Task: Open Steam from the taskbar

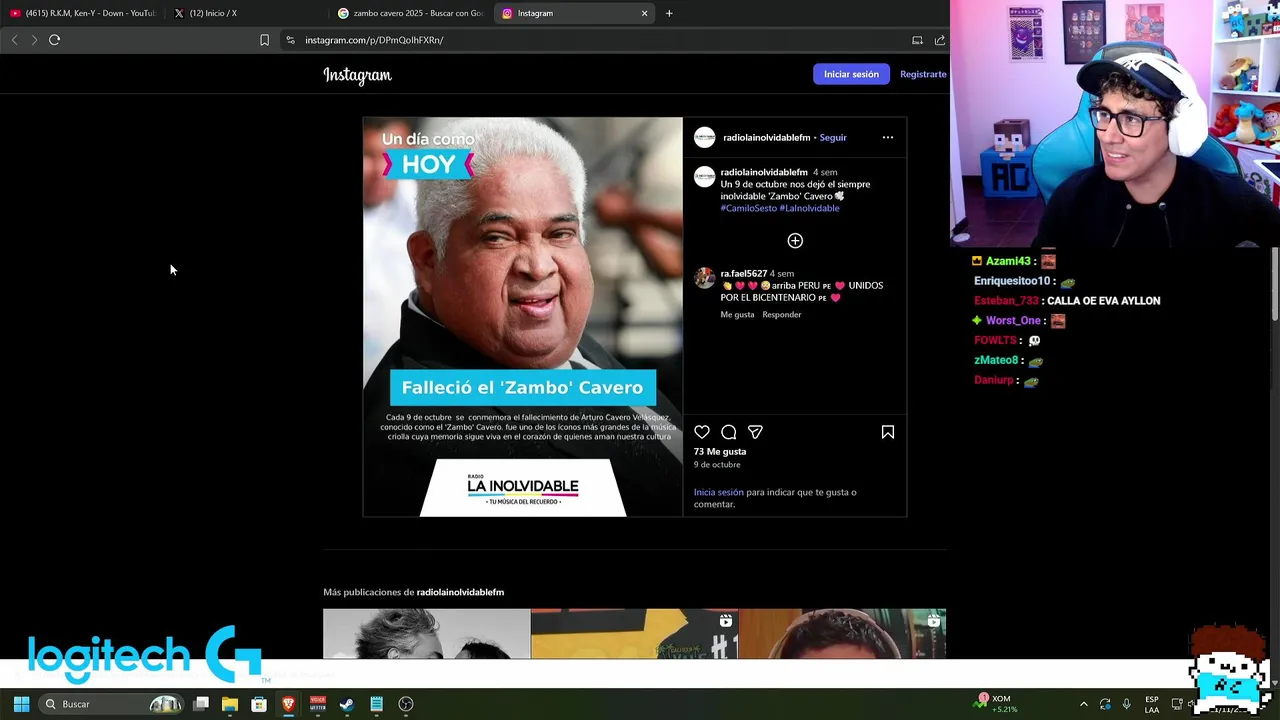Action: click(x=347, y=704)
